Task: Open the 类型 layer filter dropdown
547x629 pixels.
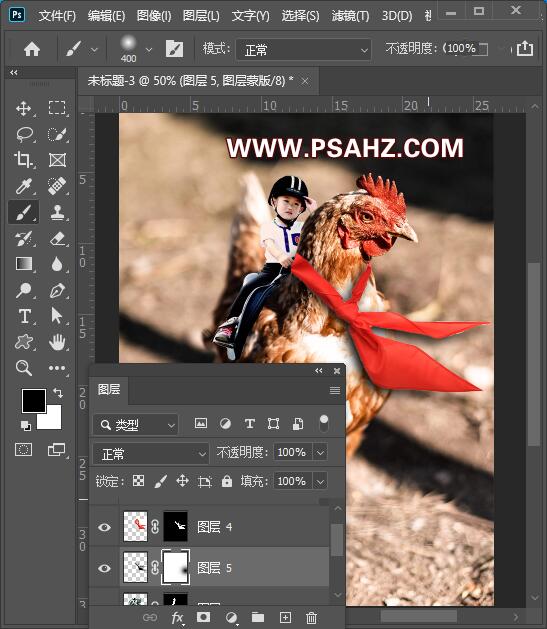Action: [x=136, y=425]
